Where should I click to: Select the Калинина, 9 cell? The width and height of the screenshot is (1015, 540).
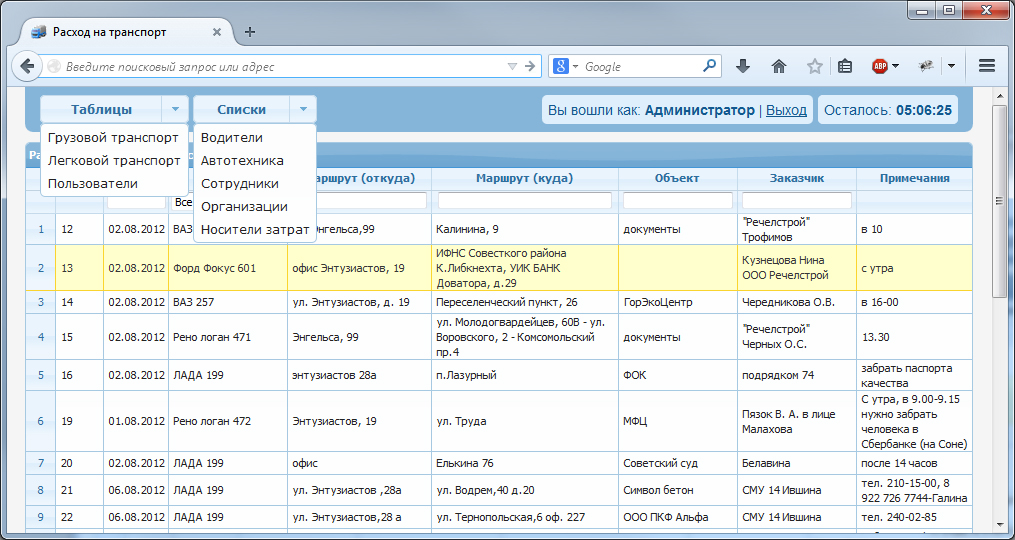tap(525, 229)
